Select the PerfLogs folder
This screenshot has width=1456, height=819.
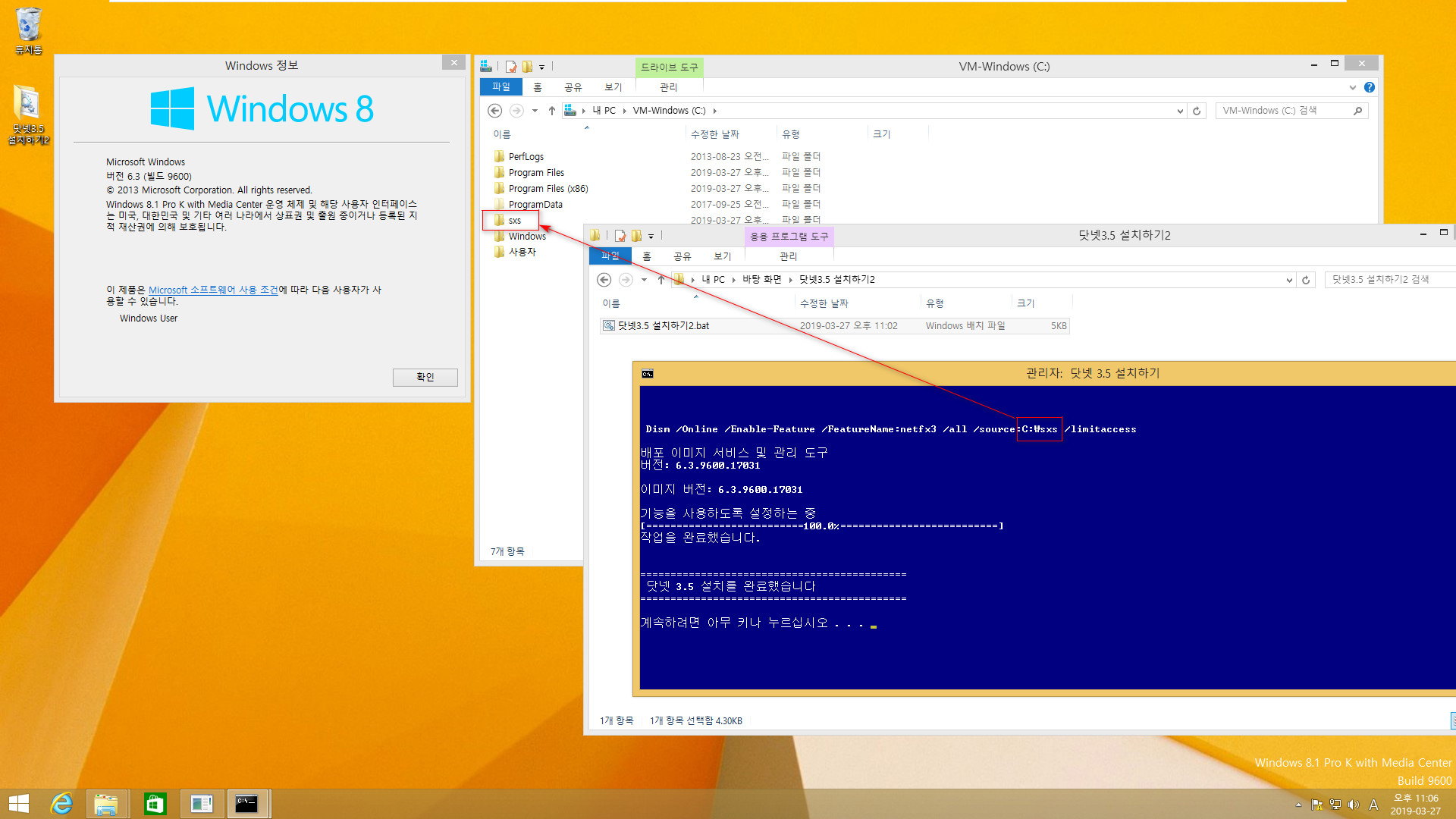tap(526, 156)
